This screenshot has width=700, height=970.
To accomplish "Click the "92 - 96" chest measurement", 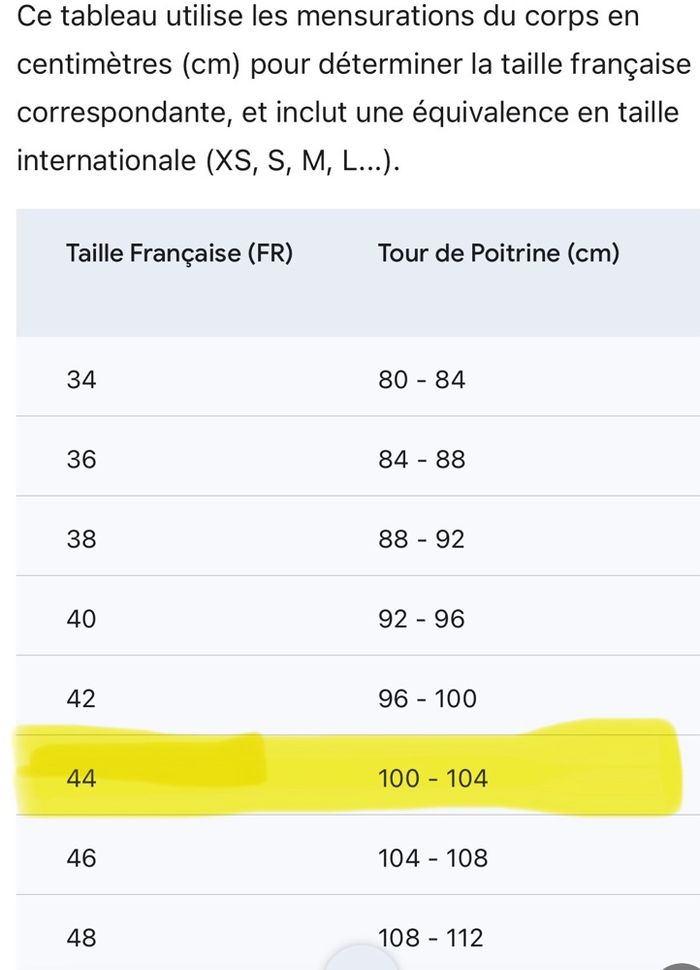I will click(x=421, y=620).
